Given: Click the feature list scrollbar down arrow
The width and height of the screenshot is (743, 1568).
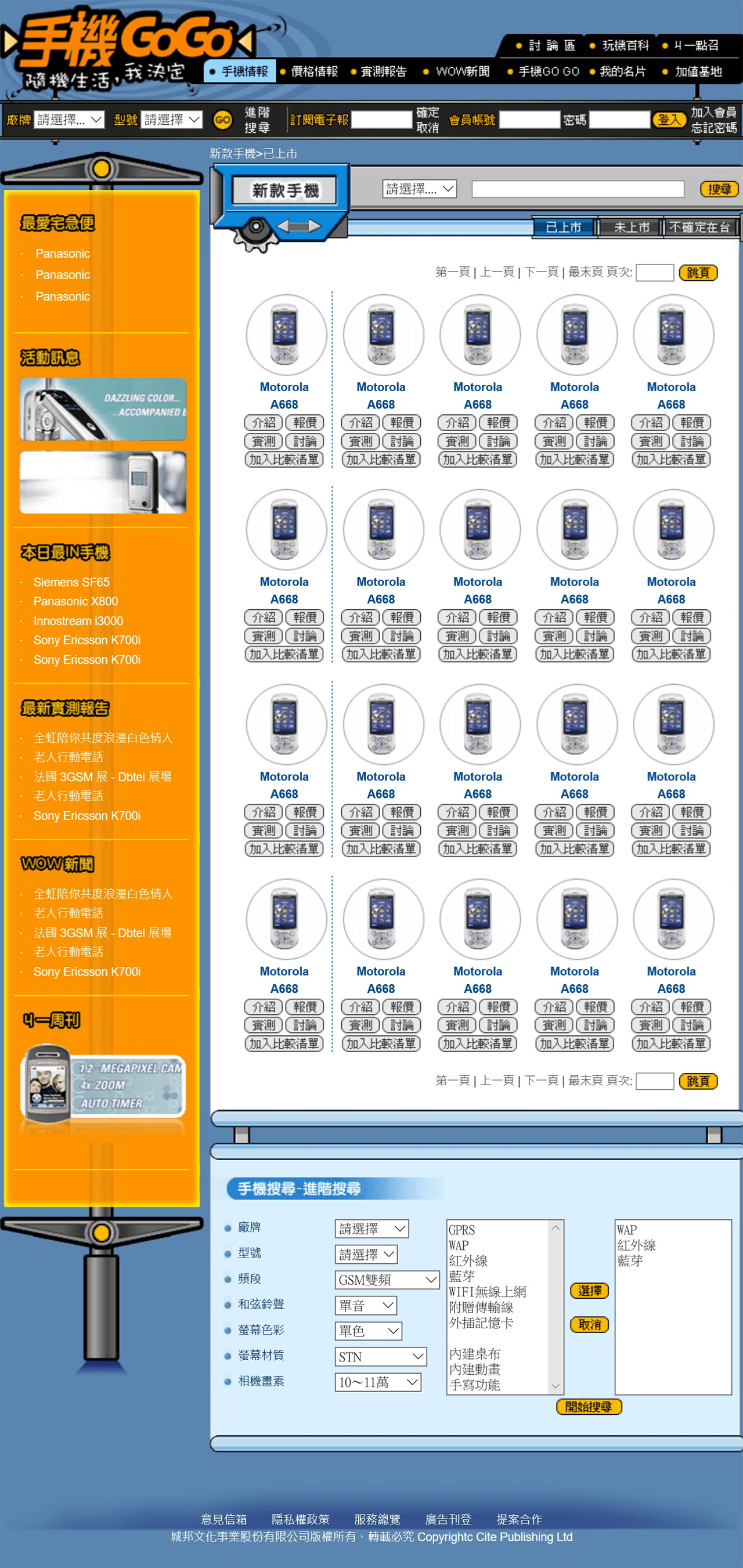Looking at the screenshot, I should coord(556,1386).
